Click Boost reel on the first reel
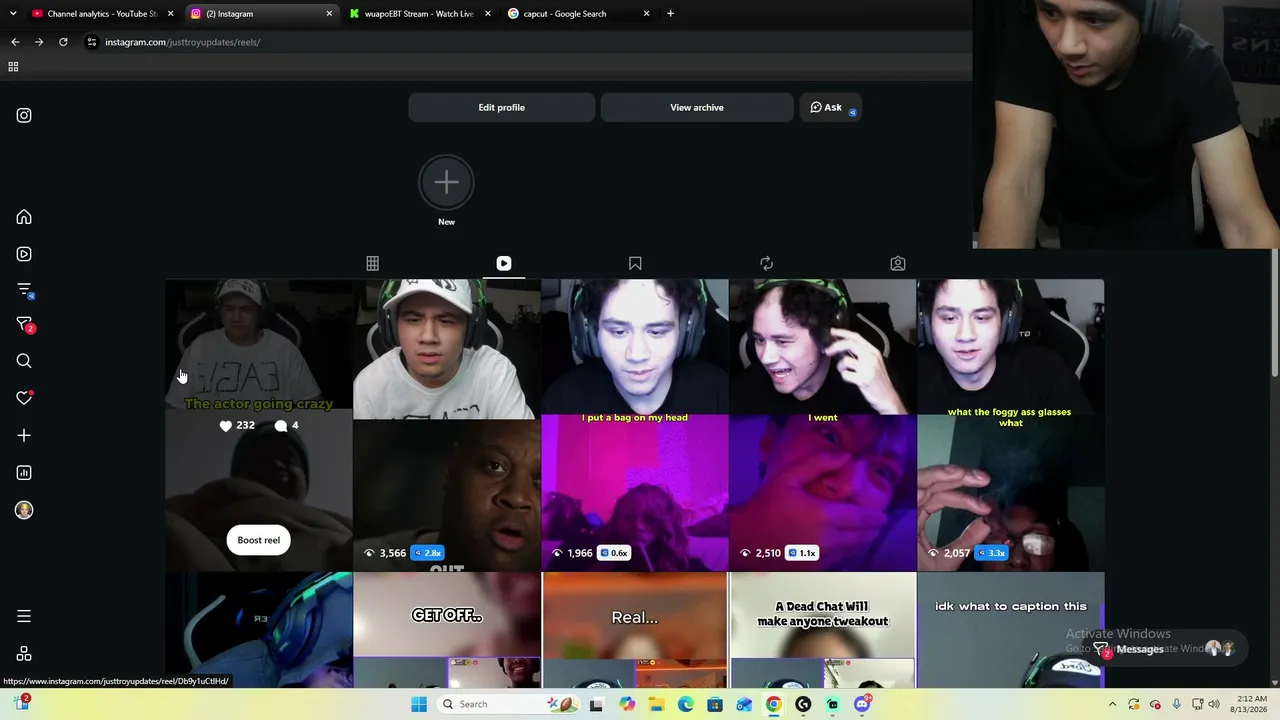The width and height of the screenshot is (1280, 720). (x=259, y=540)
